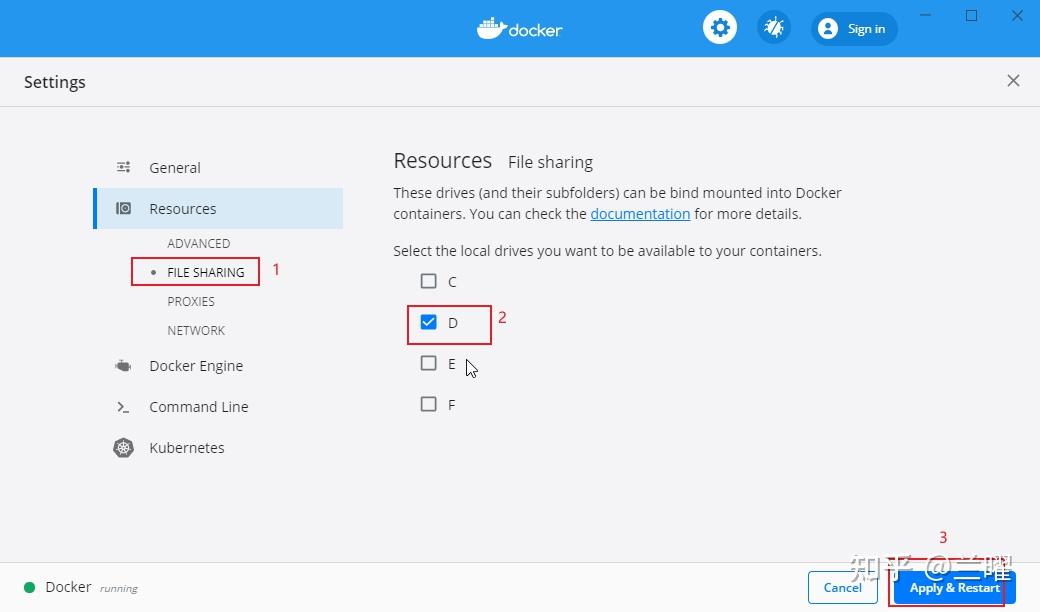1040x612 pixels.
Task: Enable sharing for drive E
Action: click(429, 363)
